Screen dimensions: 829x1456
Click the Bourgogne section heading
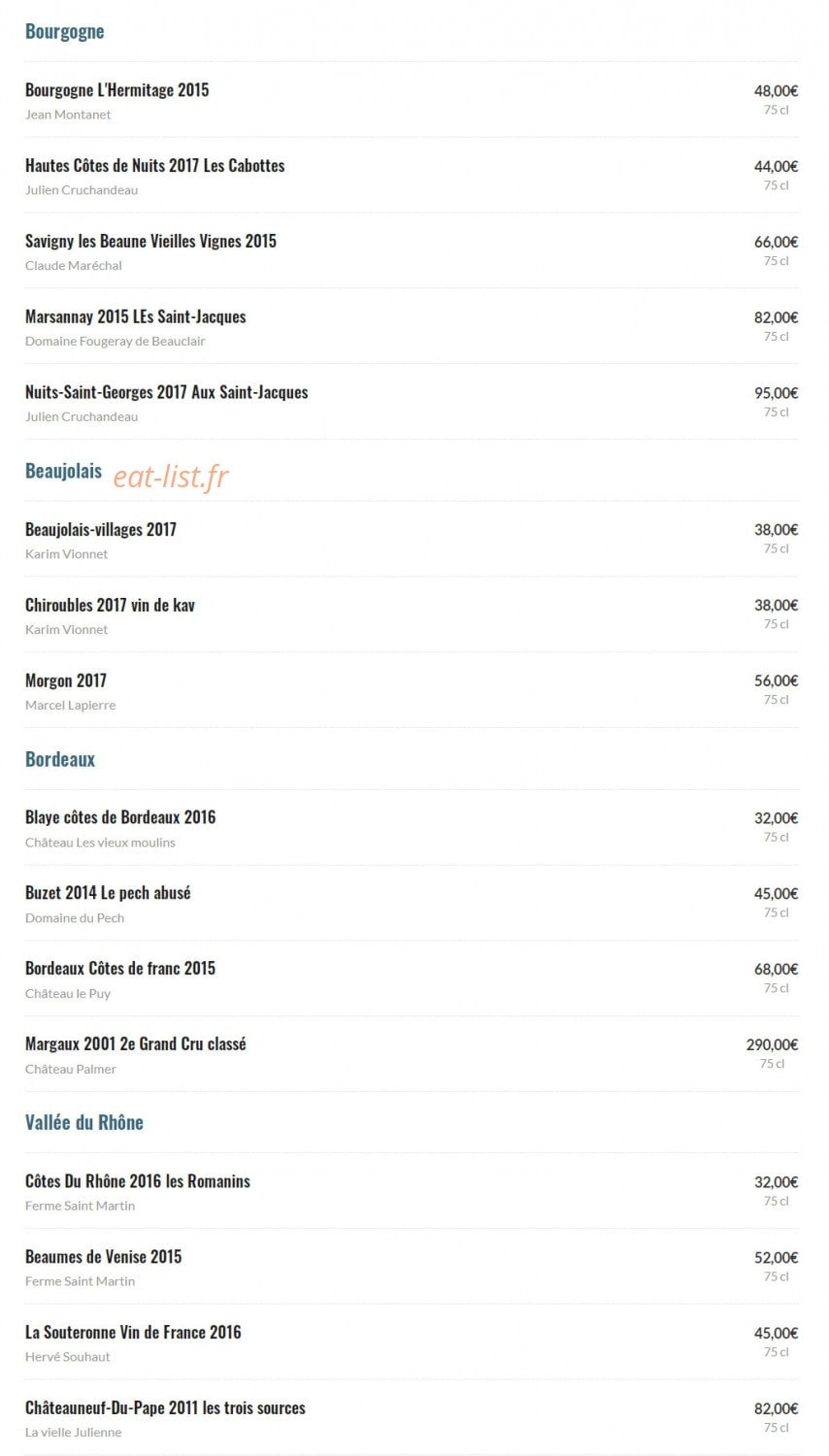tap(64, 31)
